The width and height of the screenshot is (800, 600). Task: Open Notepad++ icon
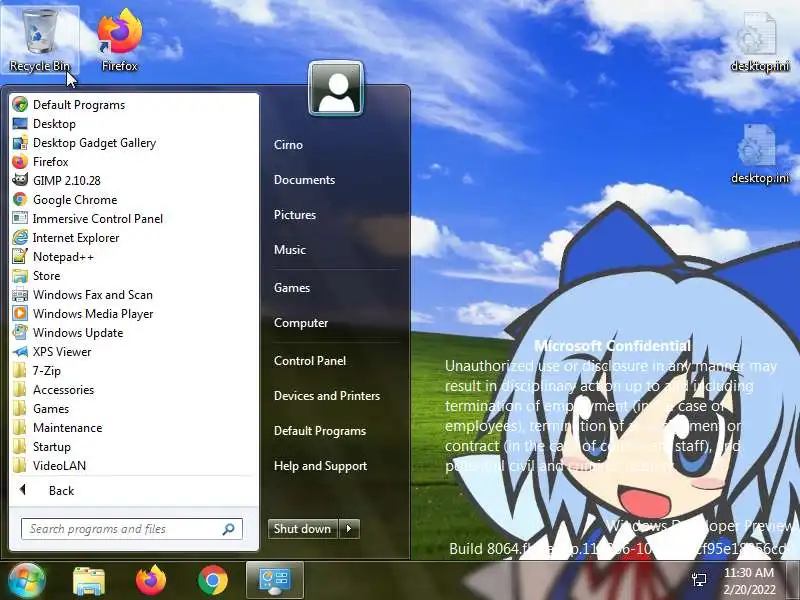pos(20,257)
